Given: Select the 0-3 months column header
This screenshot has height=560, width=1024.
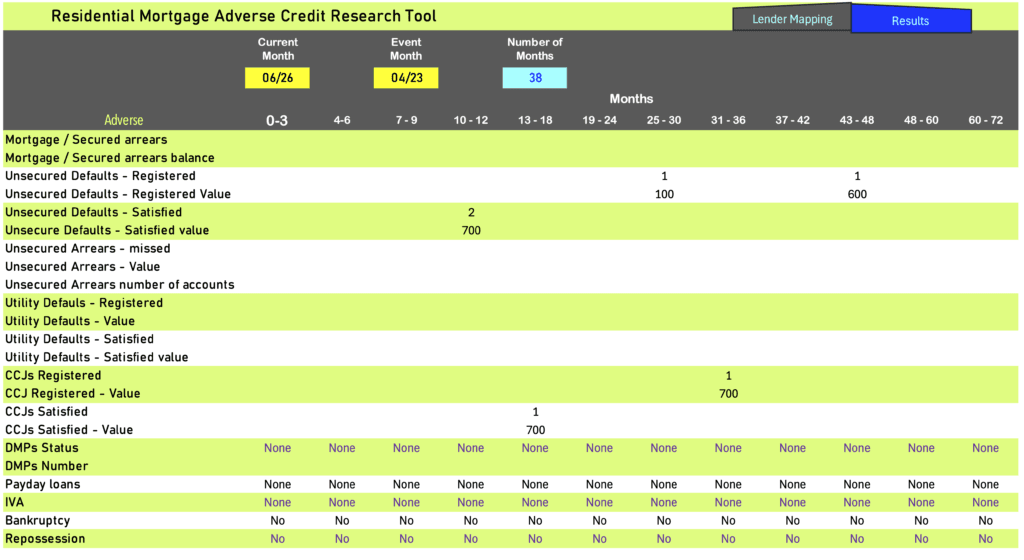Looking at the screenshot, I should pos(277,120).
